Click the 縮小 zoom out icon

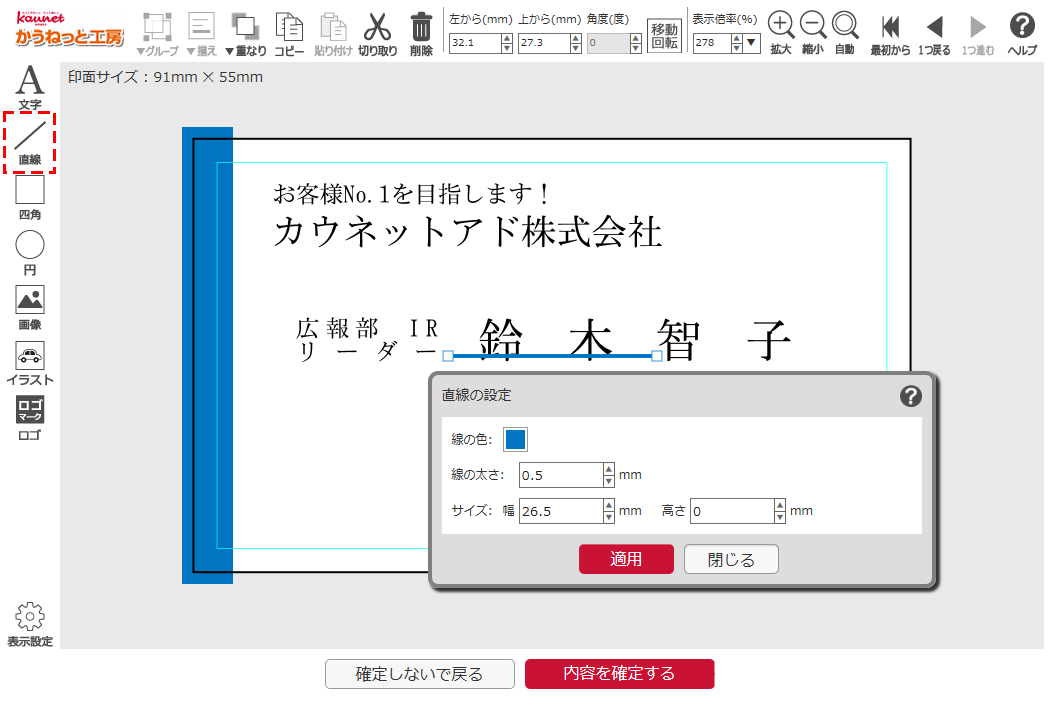pos(813,32)
